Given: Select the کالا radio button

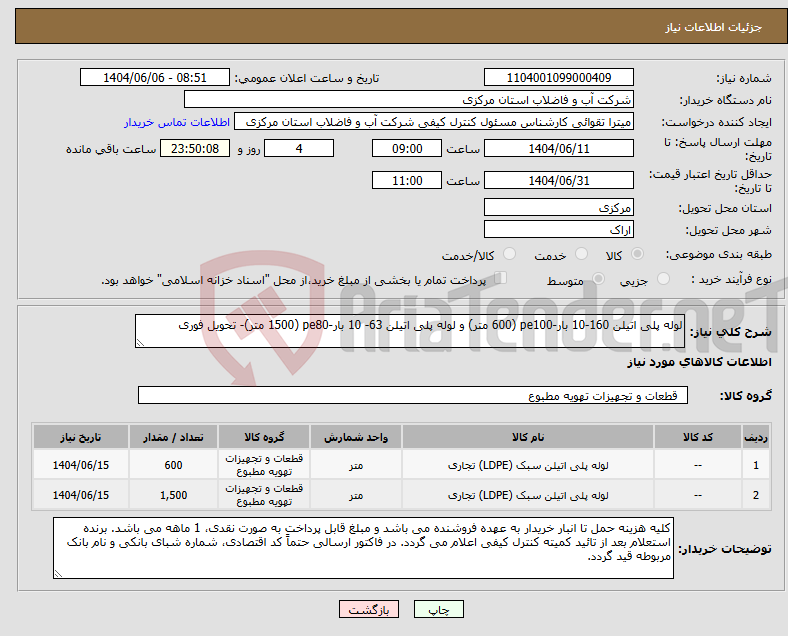Looking at the screenshot, I should coord(638,255).
